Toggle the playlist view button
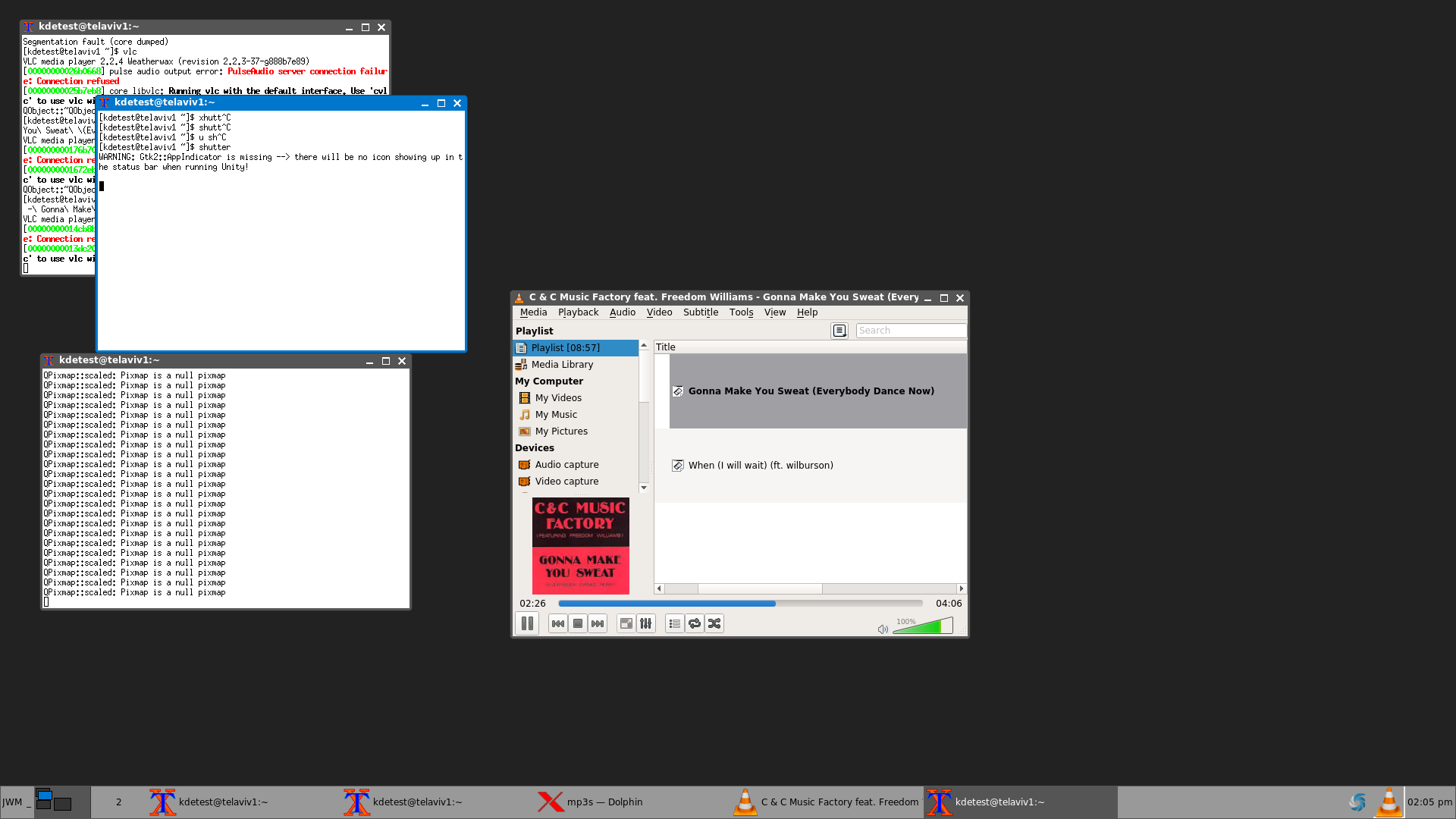Screen dimensions: 1456x819 (675, 623)
